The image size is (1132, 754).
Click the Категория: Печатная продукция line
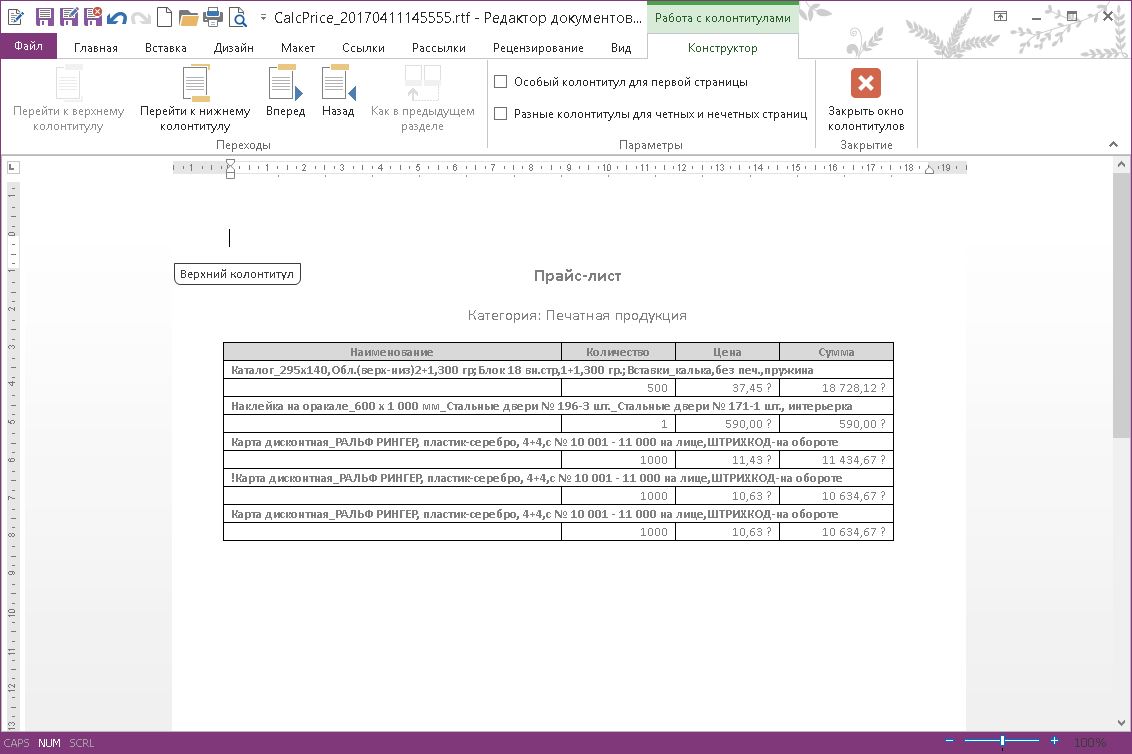tap(577, 315)
